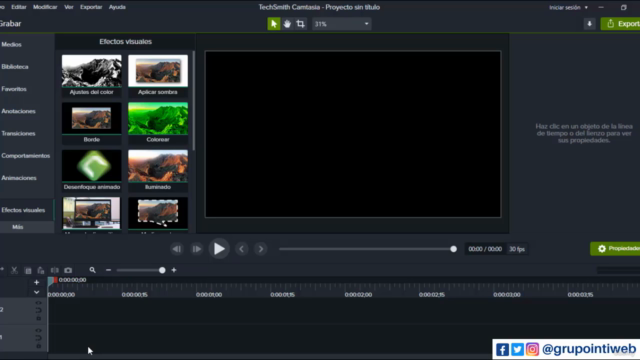Click the 0:00:01;00 ruler mark
The image size is (640, 360).
[x=209, y=295]
